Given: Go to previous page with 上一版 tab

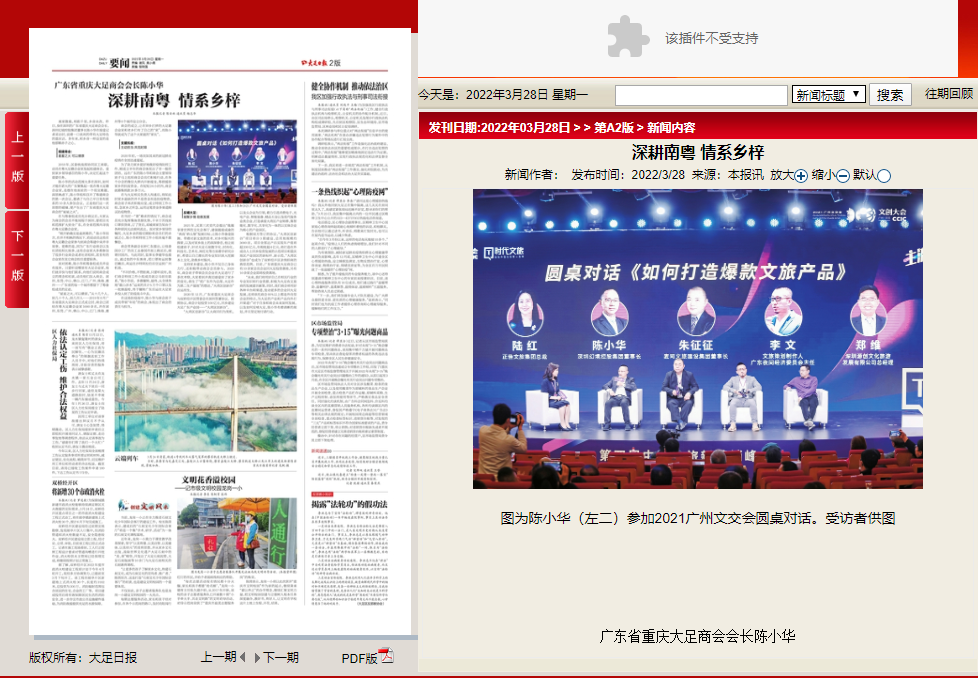Looking at the screenshot, I should 17,160.
